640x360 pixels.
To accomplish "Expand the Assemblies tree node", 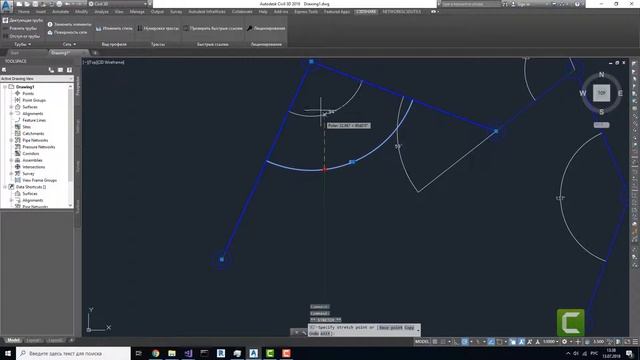I will [11, 160].
